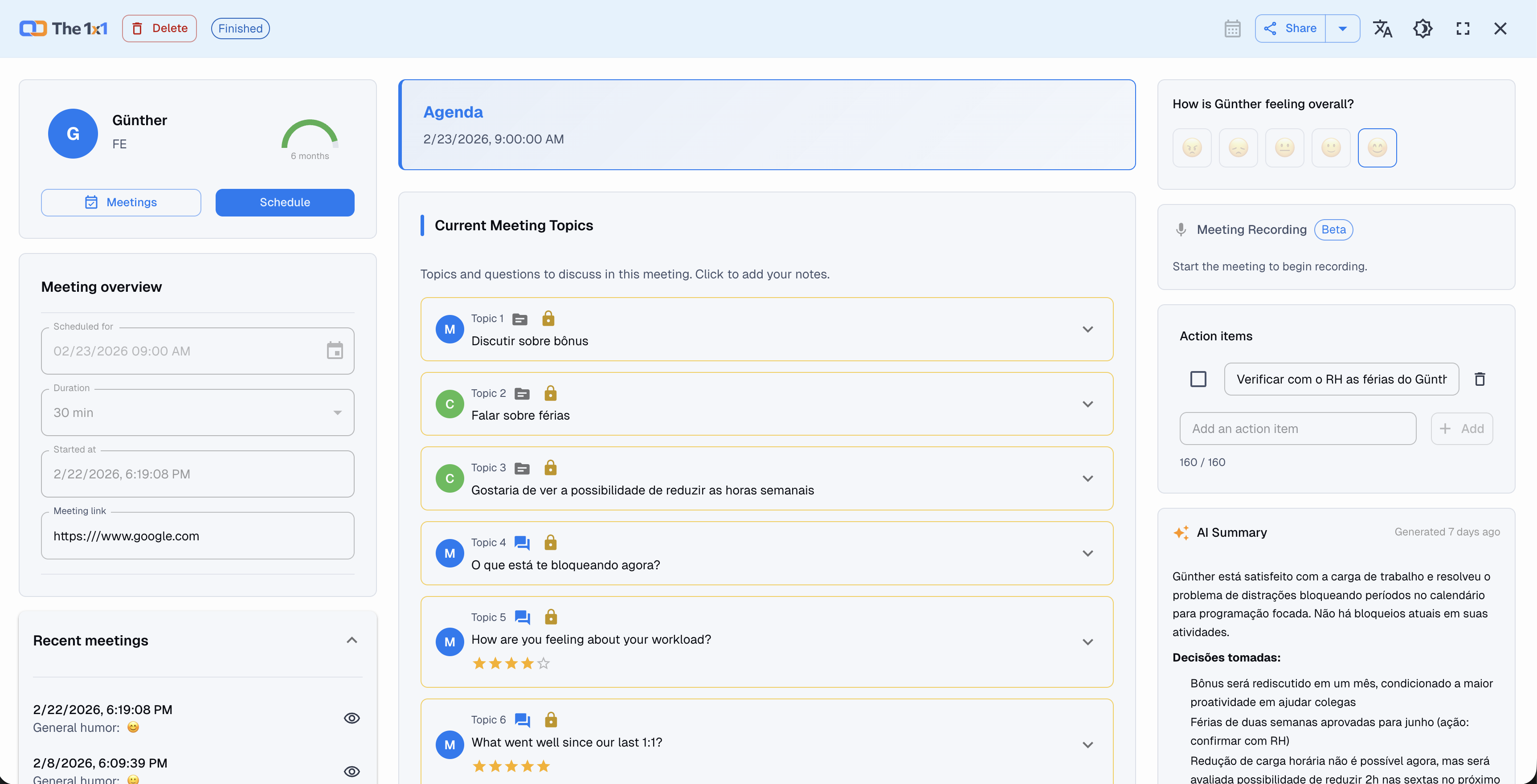Expand Topic 2 'Falar sobre férias'
This screenshot has height=784, width=1537.
[1088, 404]
